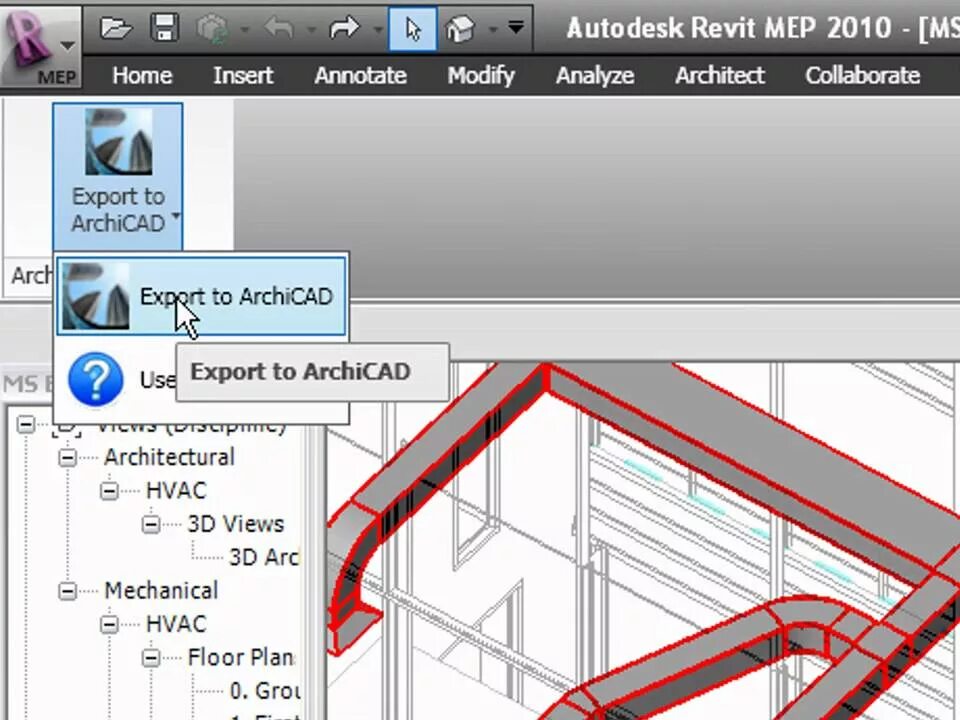The height and width of the screenshot is (720, 960).
Task: Open the Home ribbon tab
Action: click(x=142, y=75)
